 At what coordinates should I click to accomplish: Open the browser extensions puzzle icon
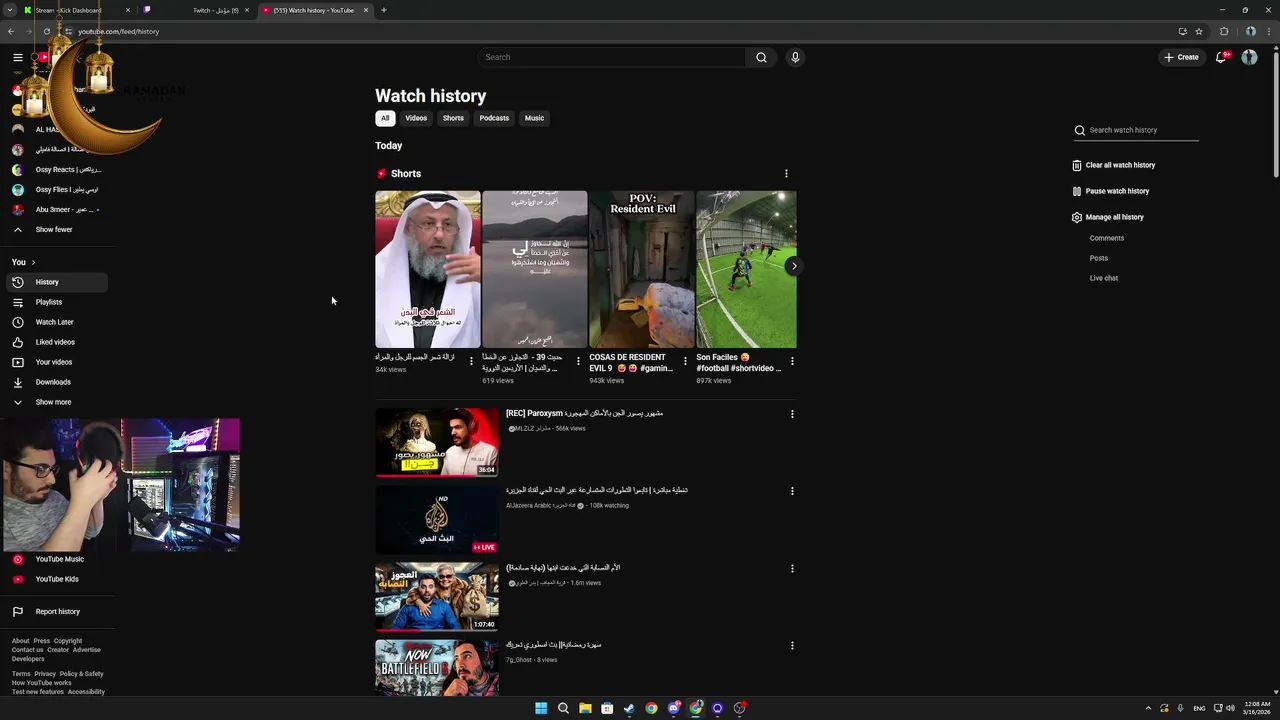click(1224, 31)
